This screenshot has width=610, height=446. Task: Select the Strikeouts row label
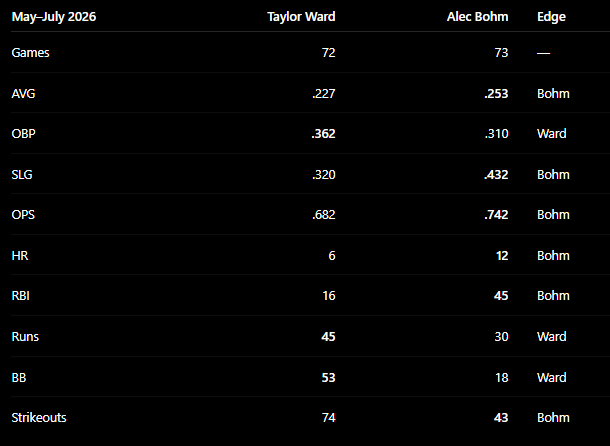tap(39, 418)
